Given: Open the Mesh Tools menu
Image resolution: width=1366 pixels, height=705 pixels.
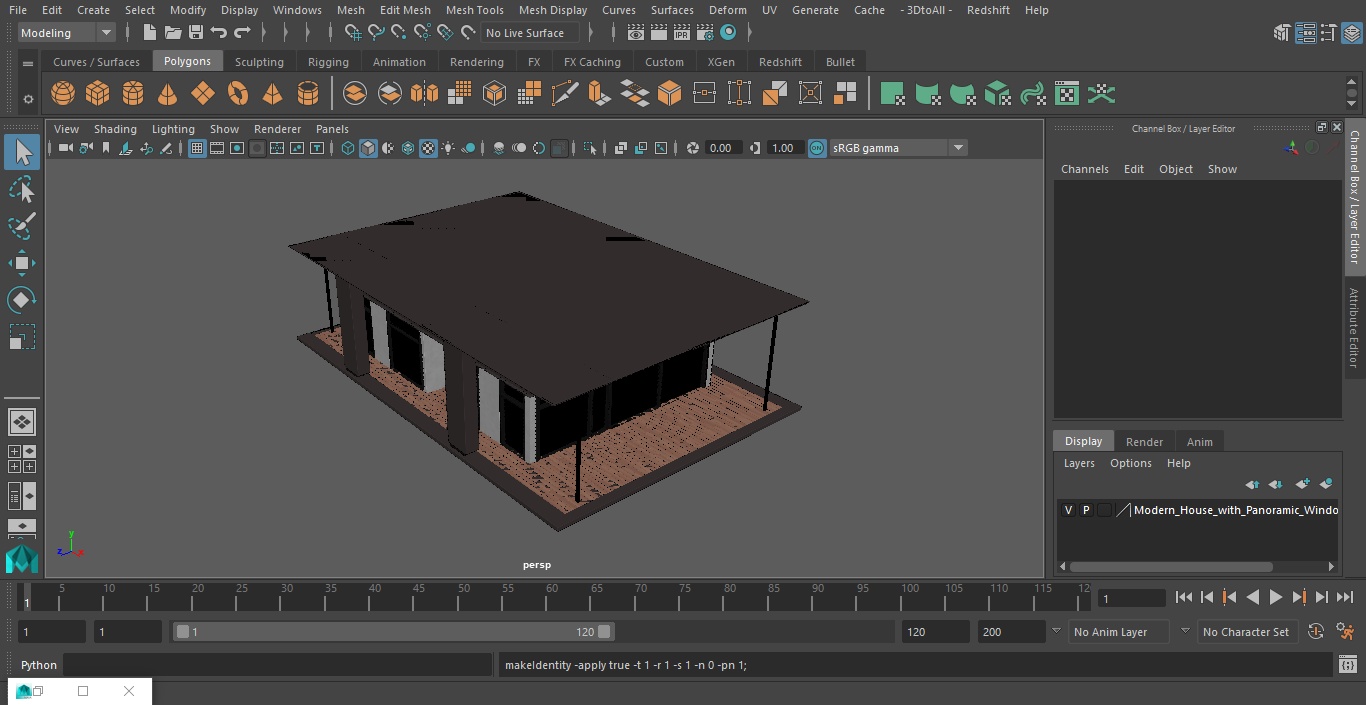Looking at the screenshot, I should (474, 10).
